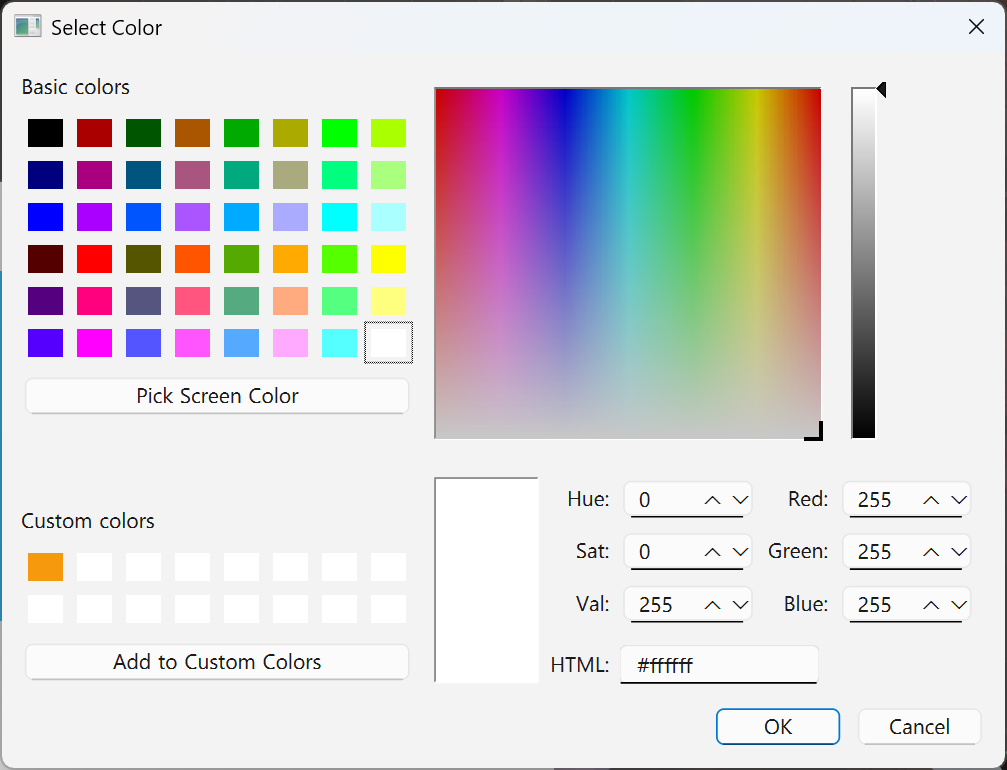The height and width of the screenshot is (770, 1007).
Task: Choose the yellow basic color swatch
Action: tap(388, 259)
